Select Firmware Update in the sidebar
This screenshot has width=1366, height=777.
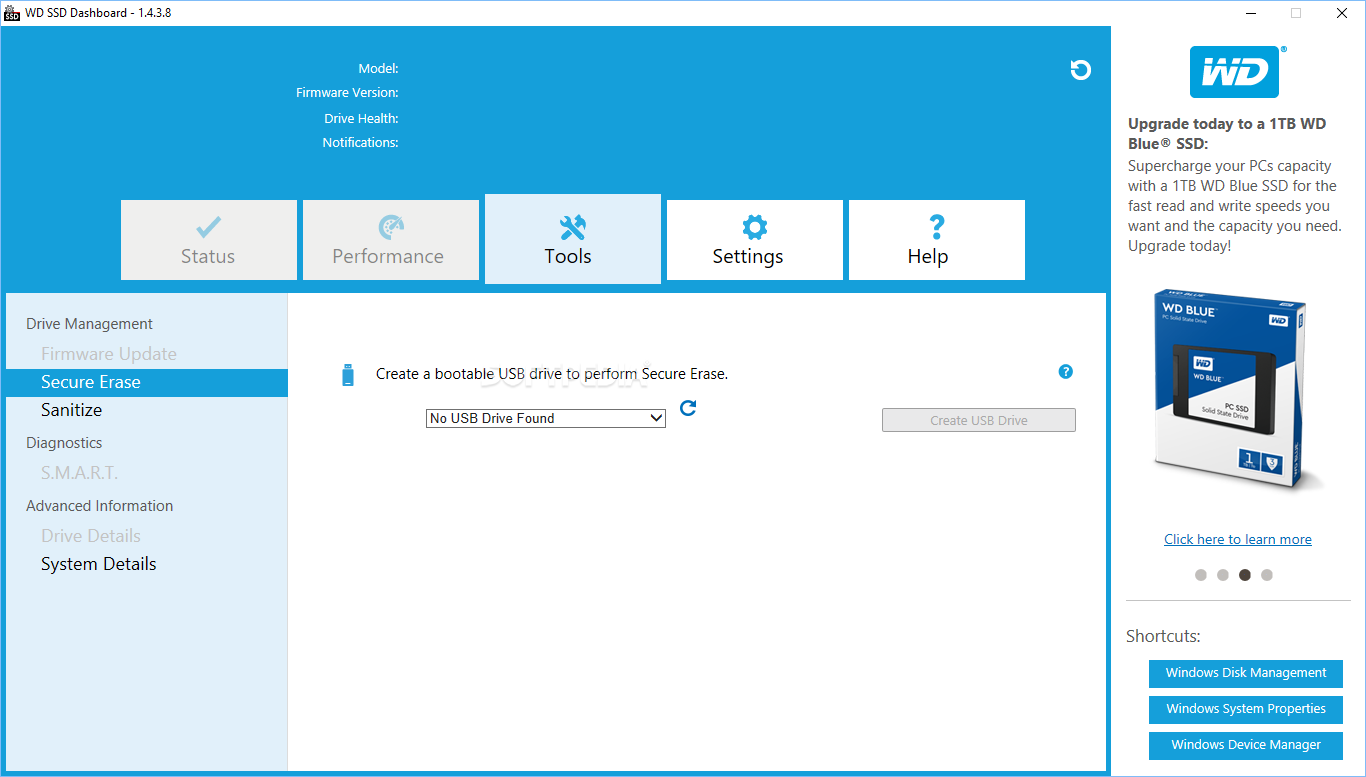tap(109, 354)
